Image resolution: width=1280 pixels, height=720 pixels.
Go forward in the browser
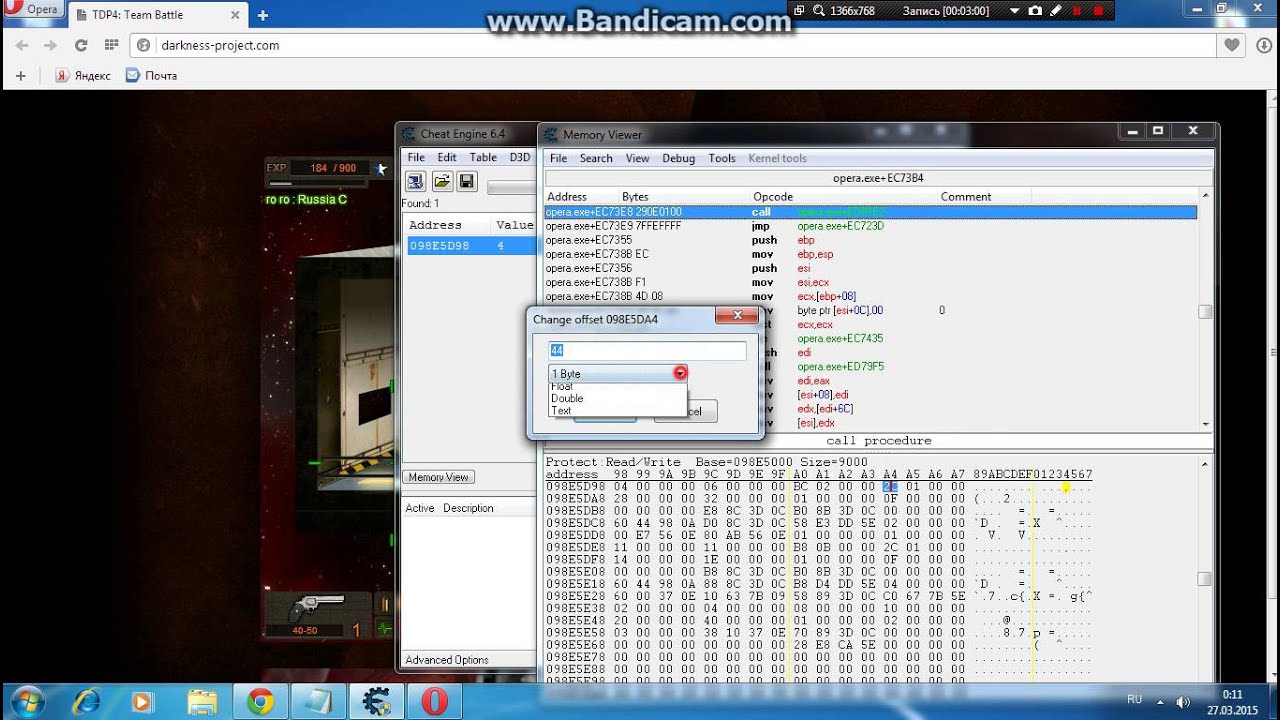[50, 45]
